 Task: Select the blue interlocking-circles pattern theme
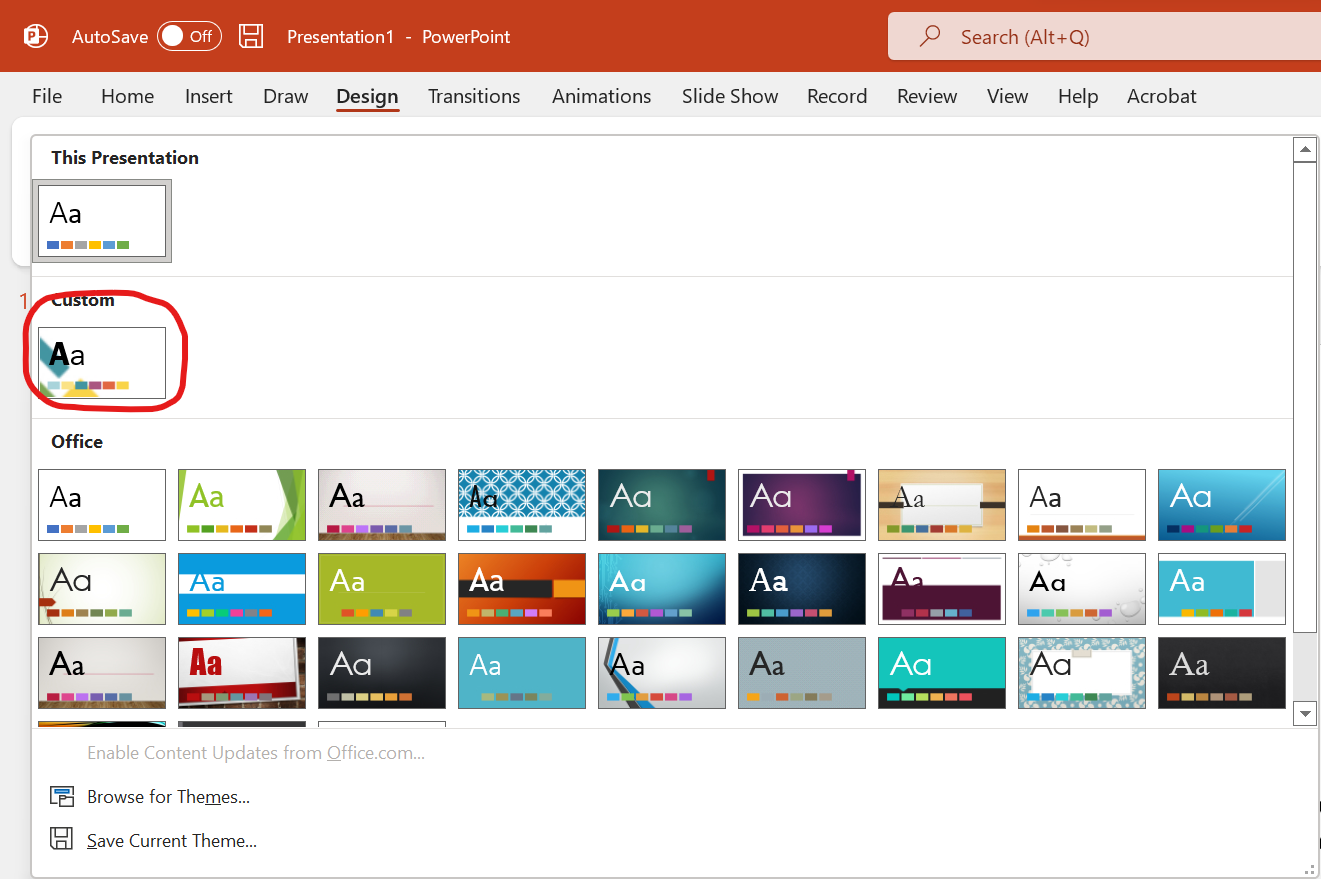point(522,505)
